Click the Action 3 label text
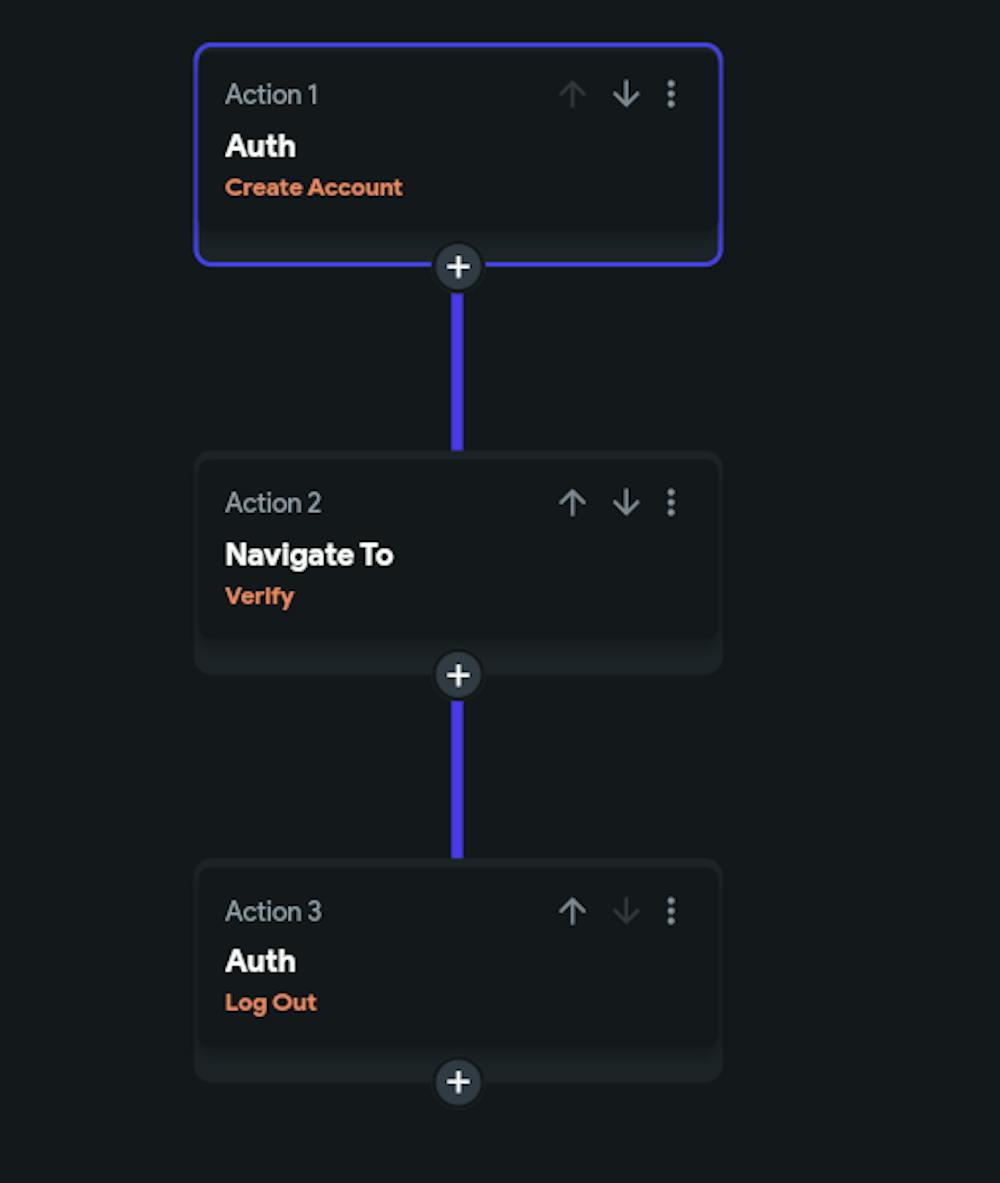The width and height of the screenshot is (1000, 1183). point(273,911)
